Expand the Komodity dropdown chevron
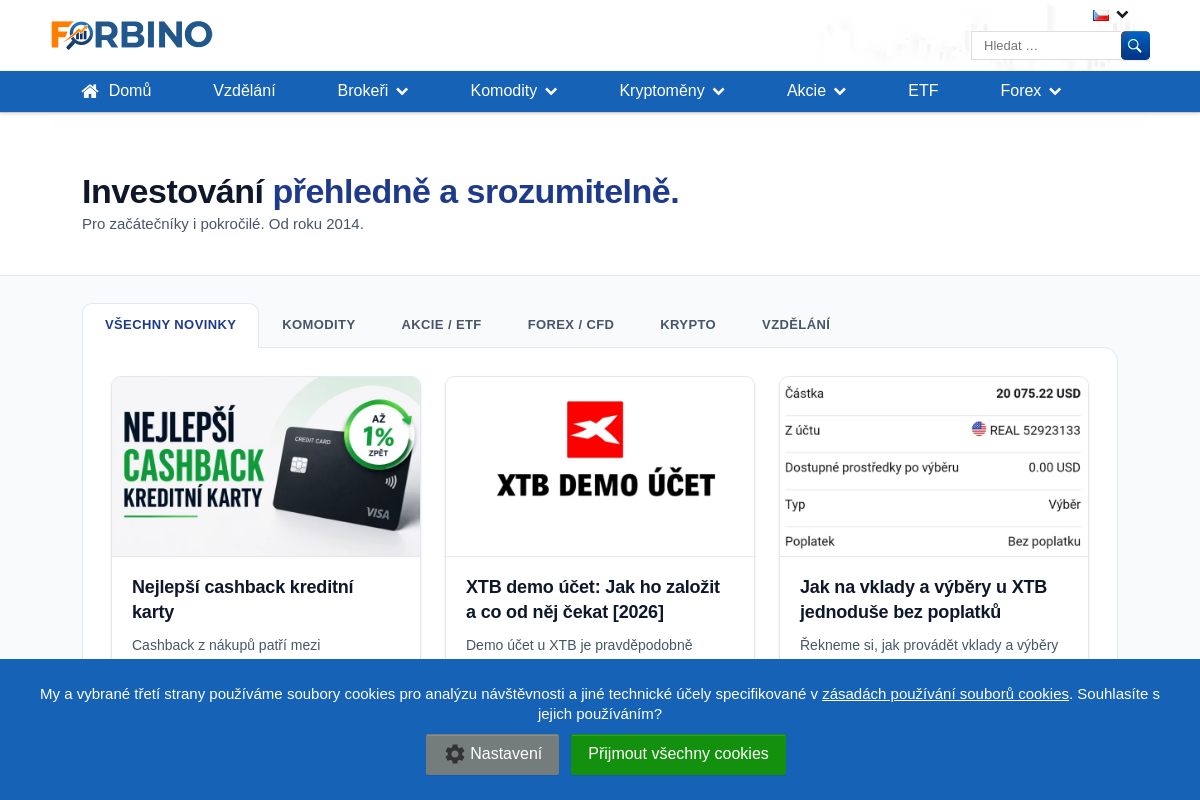This screenshot has height=800, width=1200. click(551, 92)
